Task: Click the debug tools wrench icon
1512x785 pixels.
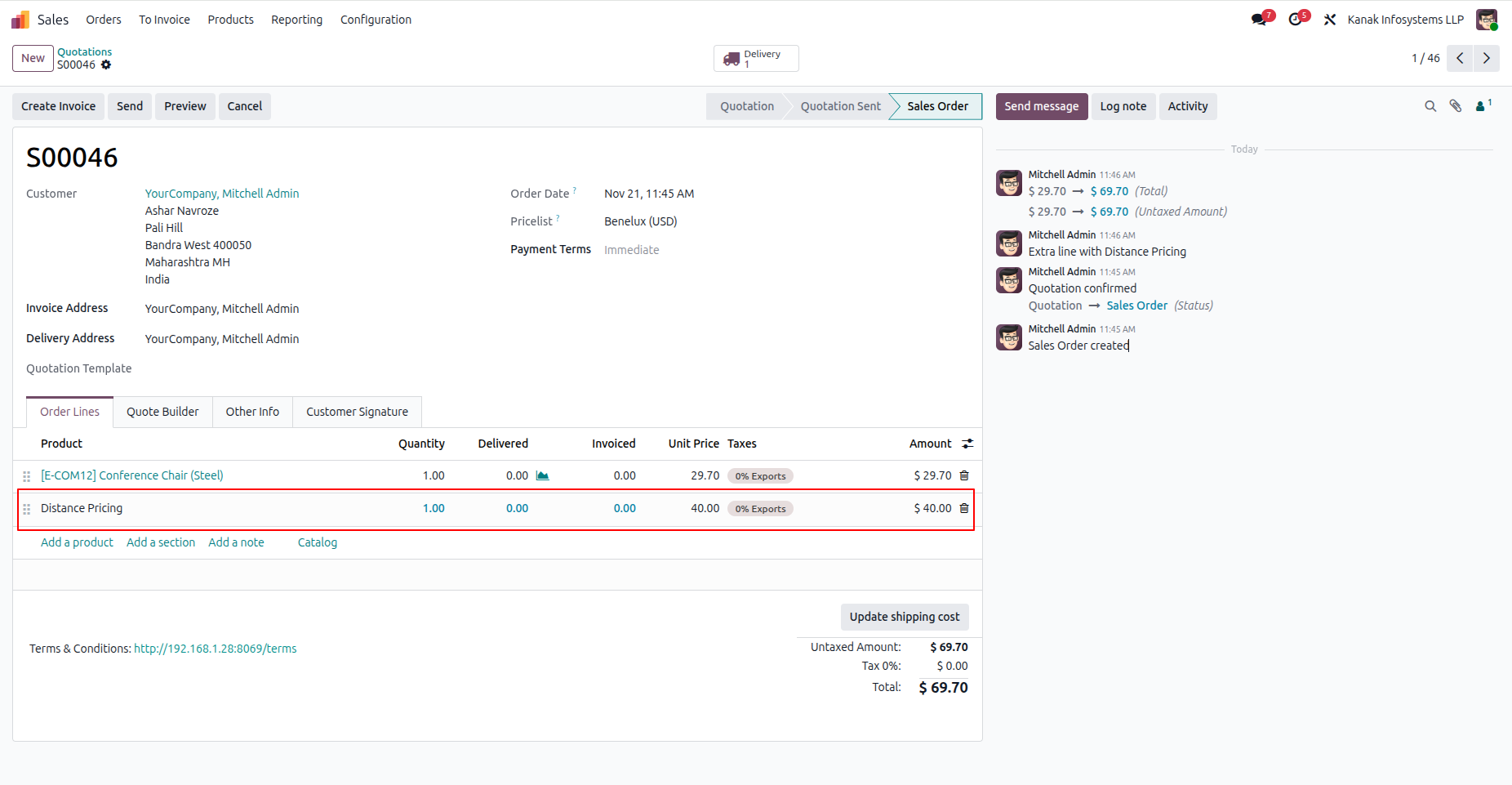Action: pyautogui.click(x=1330, y=20)
